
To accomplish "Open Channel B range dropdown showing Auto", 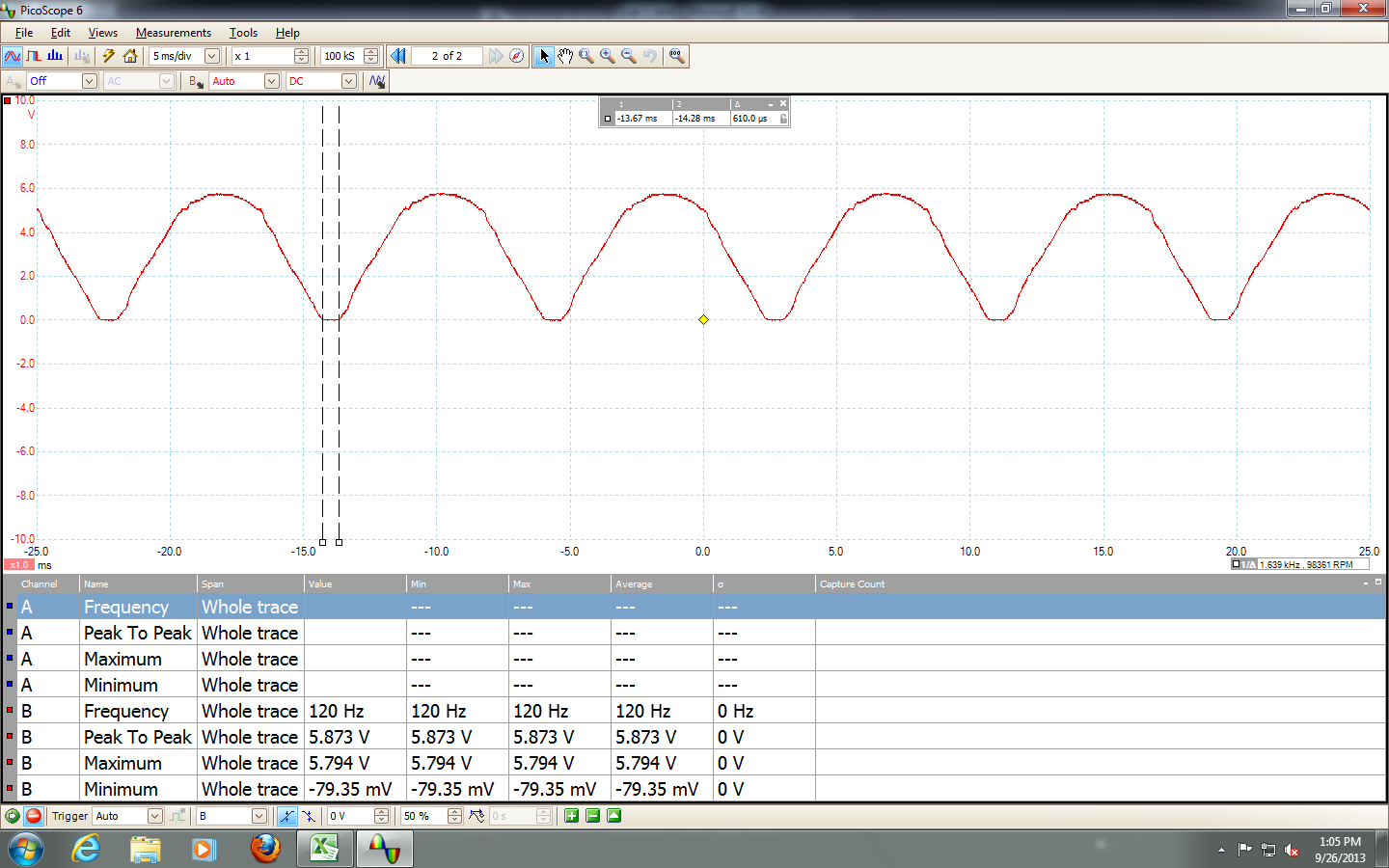I will (272, 81).
